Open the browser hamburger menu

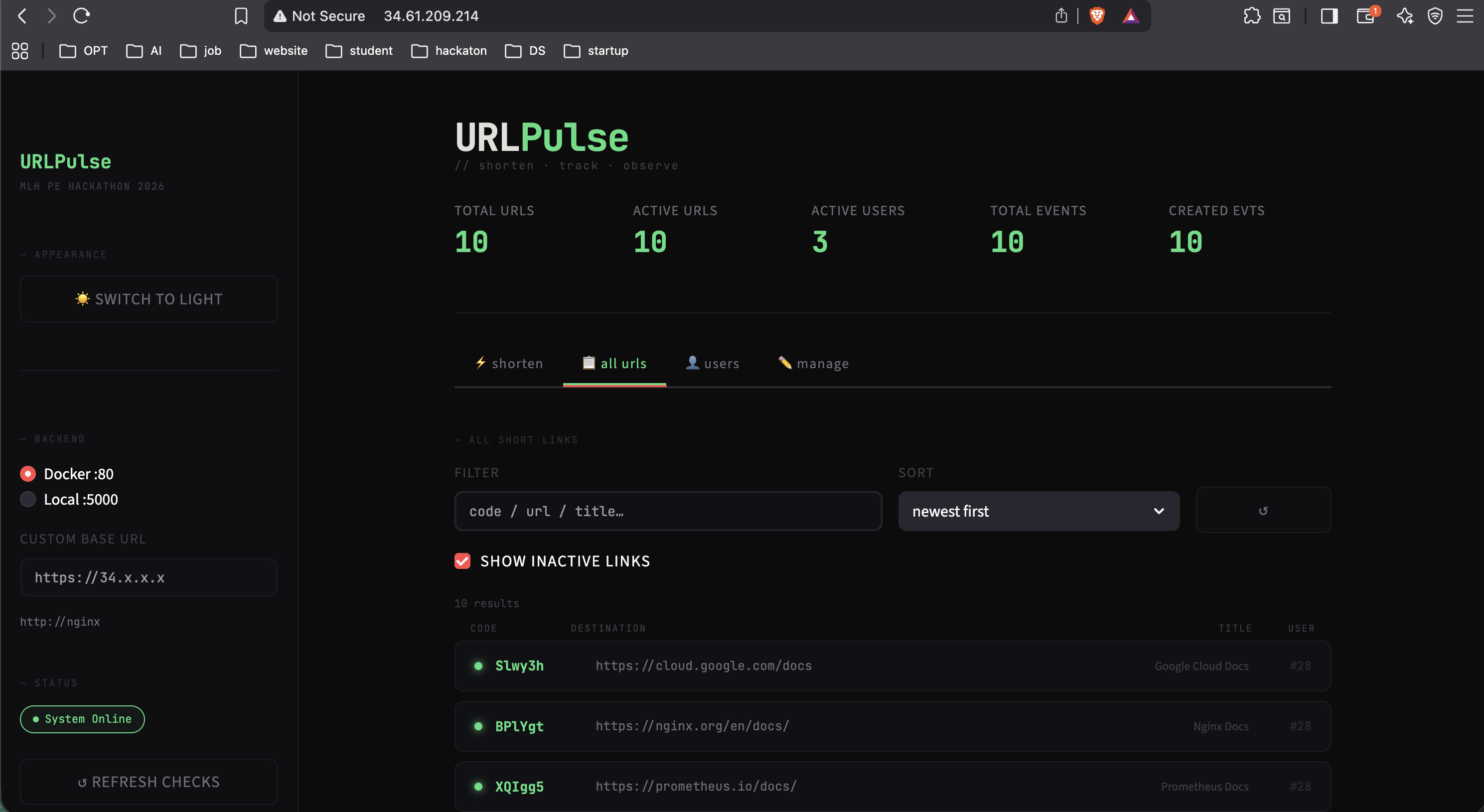click(1465, 15)
